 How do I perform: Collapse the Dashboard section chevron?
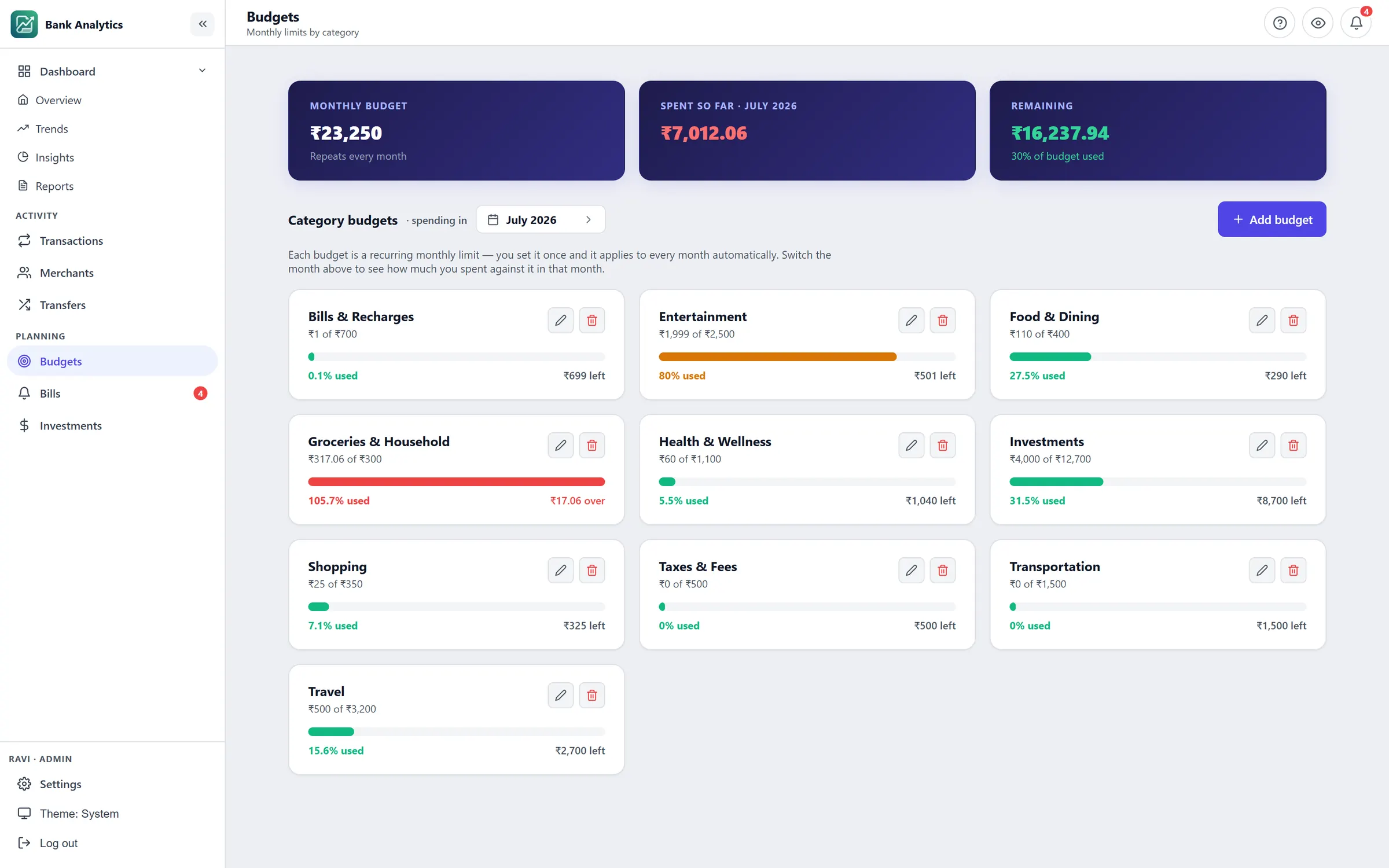[x=202, y=71]
